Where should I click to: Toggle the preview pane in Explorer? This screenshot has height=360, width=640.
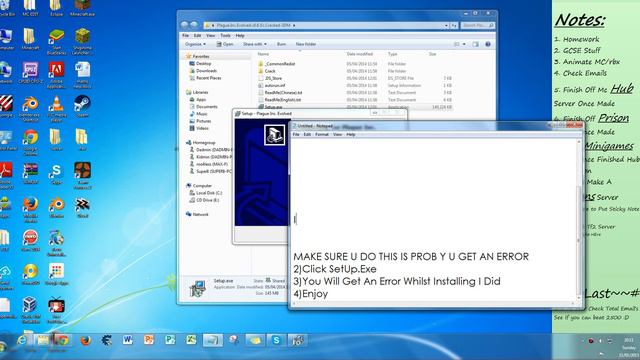pyautogui.click(x=476, y=44)
